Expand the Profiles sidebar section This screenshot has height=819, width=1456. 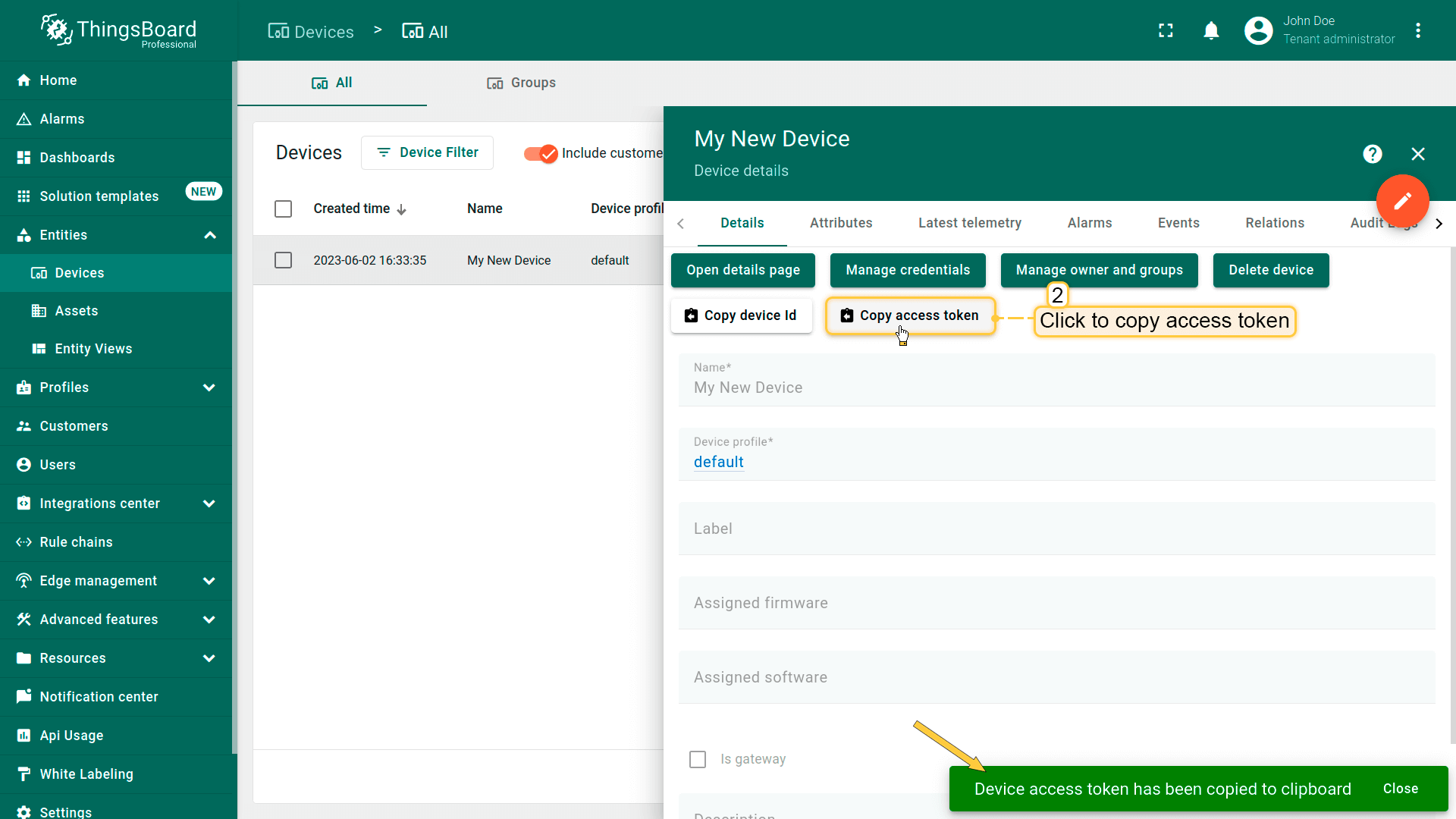pos(209,388)
